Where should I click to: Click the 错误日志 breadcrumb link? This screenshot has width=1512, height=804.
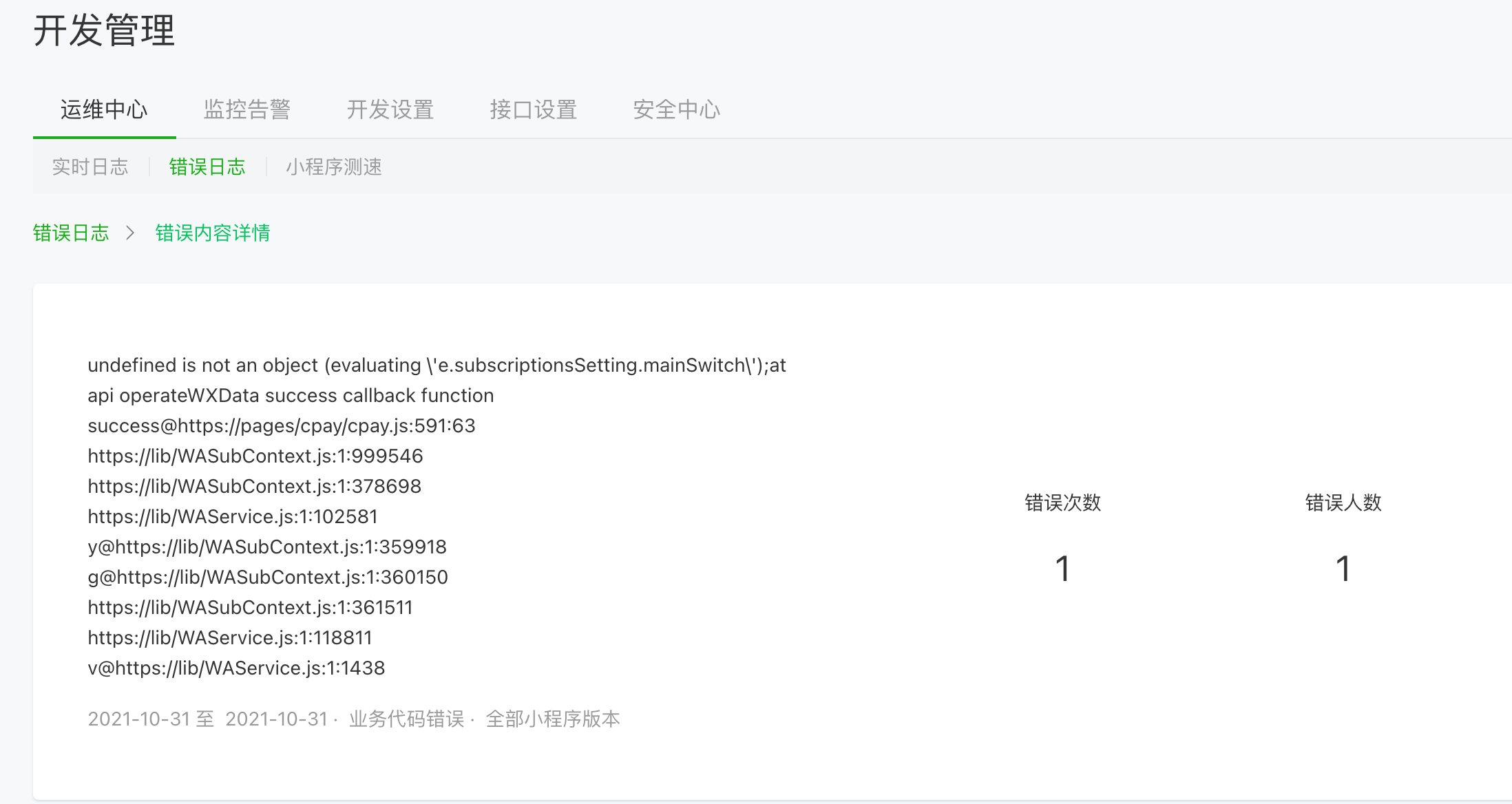71,233
